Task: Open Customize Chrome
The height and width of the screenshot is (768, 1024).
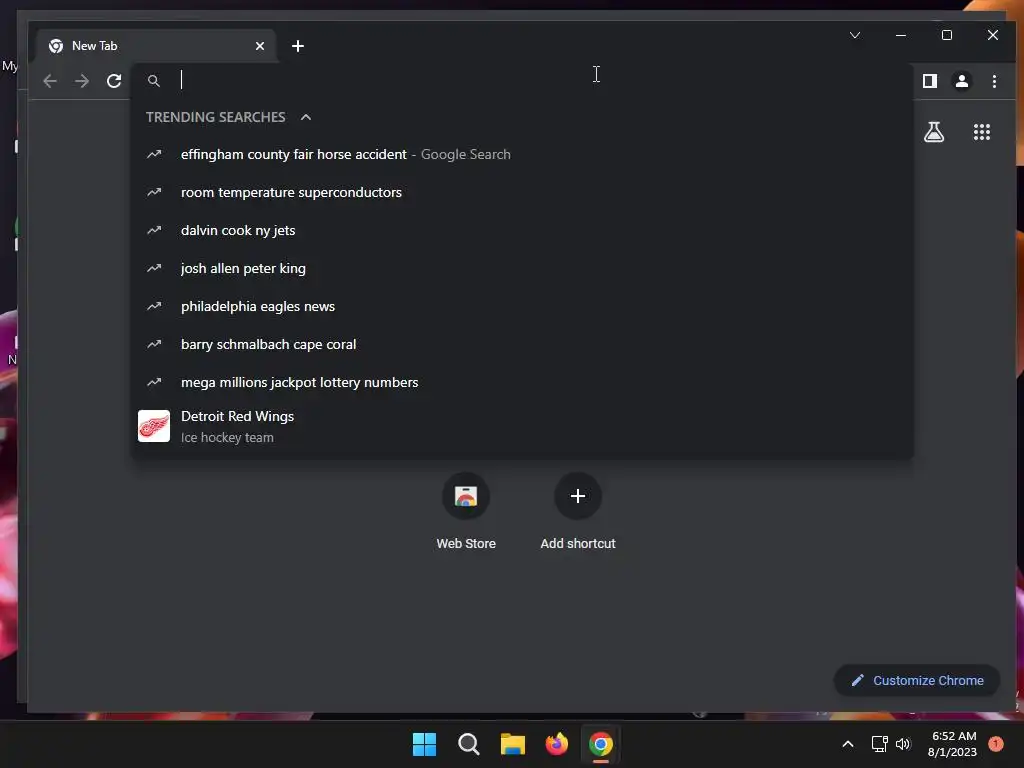Action: [x=917, y=680]
